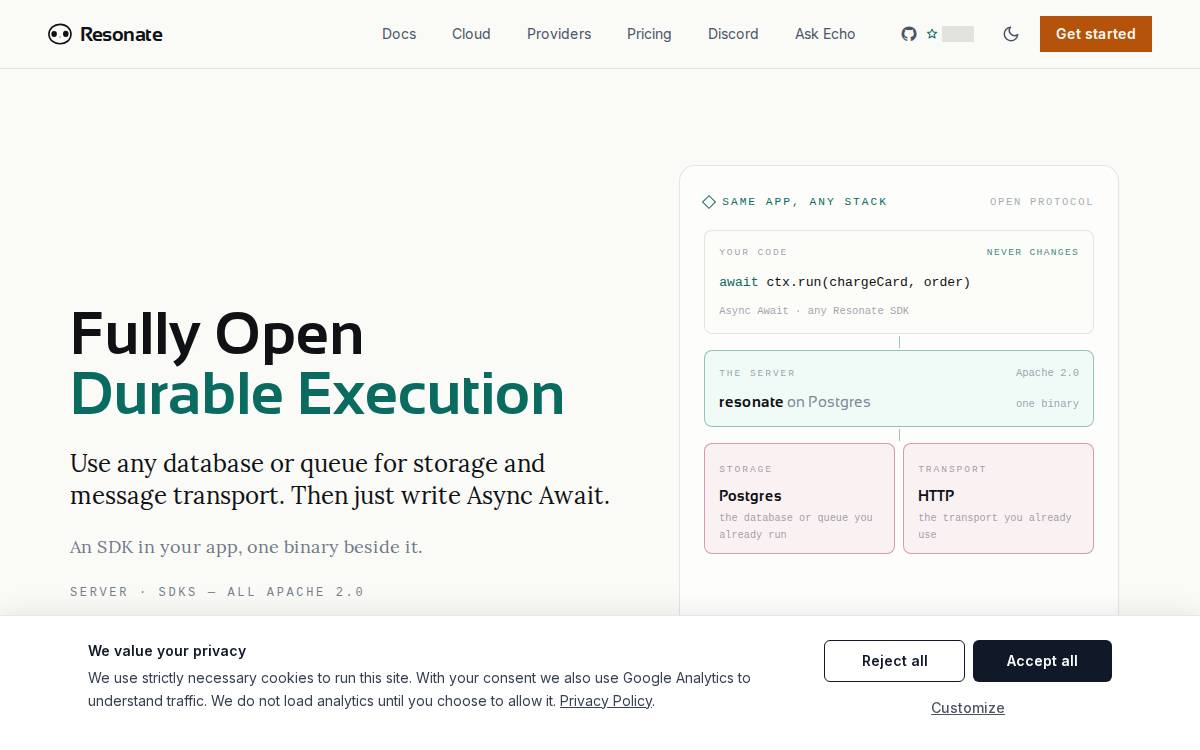Open the Pricing nav link
This screenshot has height=750, width=1200.
coord(649,34)
